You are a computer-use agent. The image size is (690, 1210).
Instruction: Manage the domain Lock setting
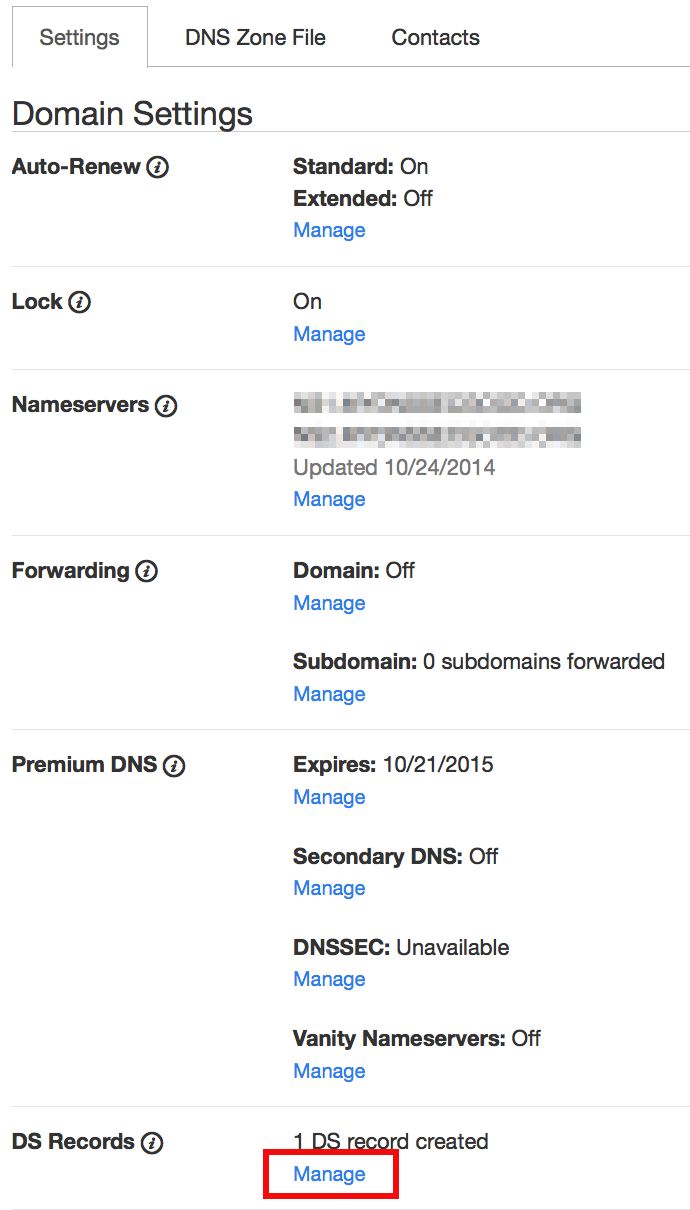[329, 334]
